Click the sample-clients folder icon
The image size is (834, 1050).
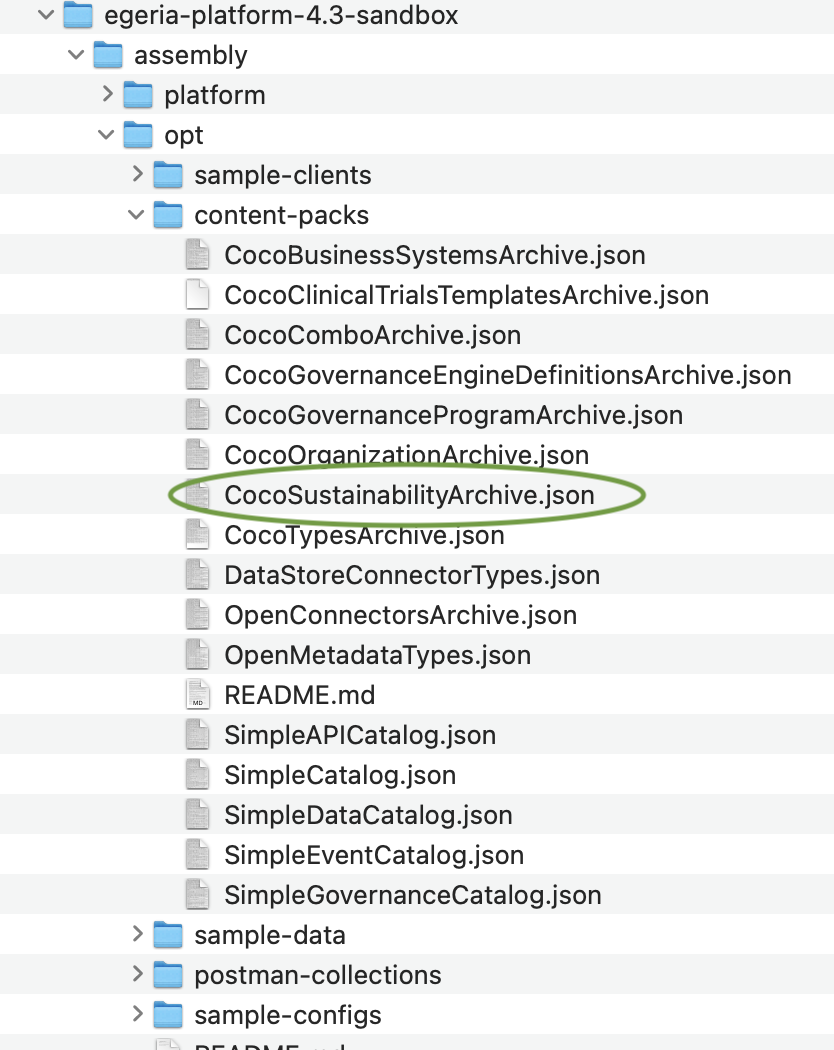(x=168, y=175)
